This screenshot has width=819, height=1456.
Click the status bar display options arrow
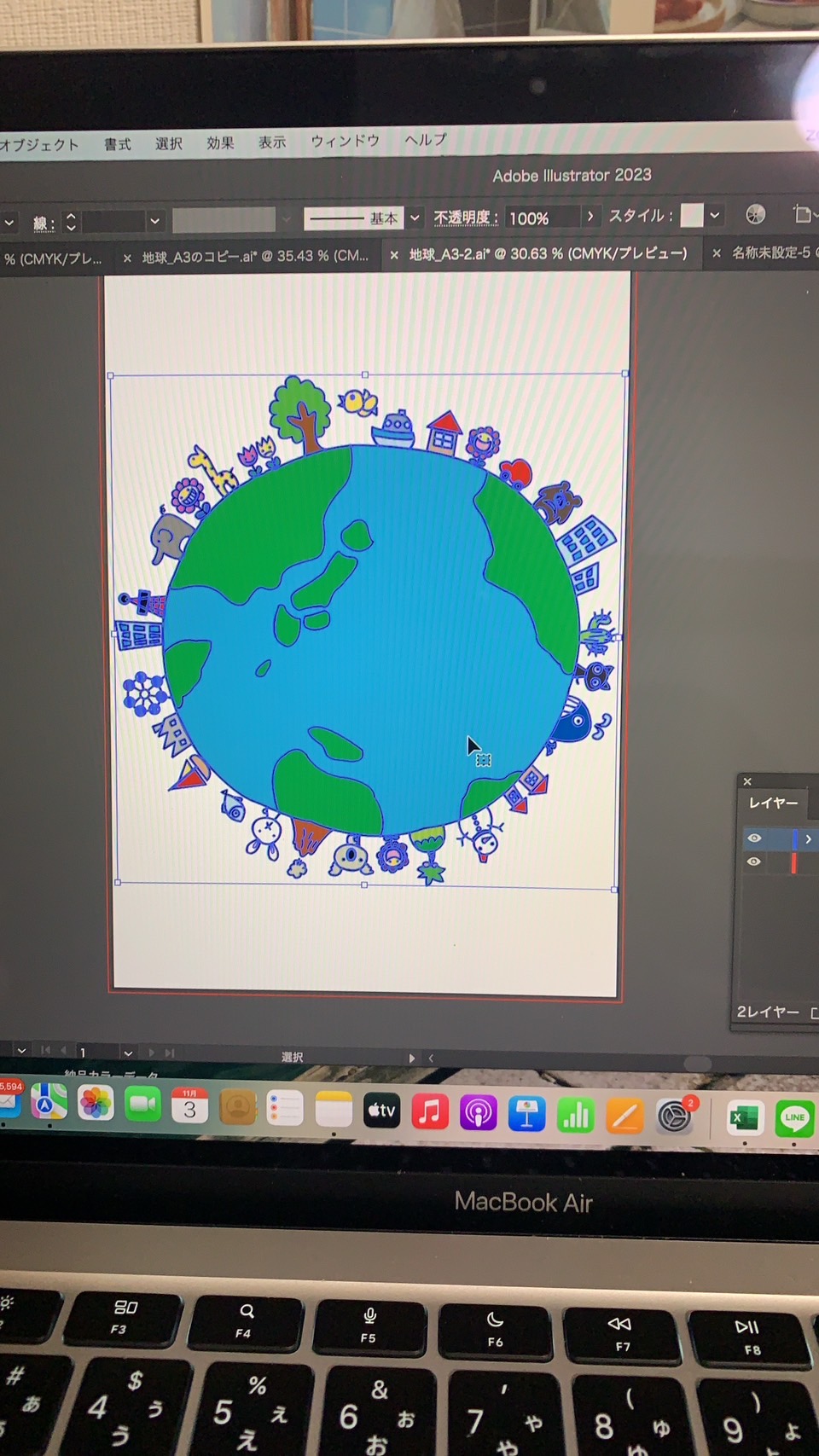point(412,1058)
